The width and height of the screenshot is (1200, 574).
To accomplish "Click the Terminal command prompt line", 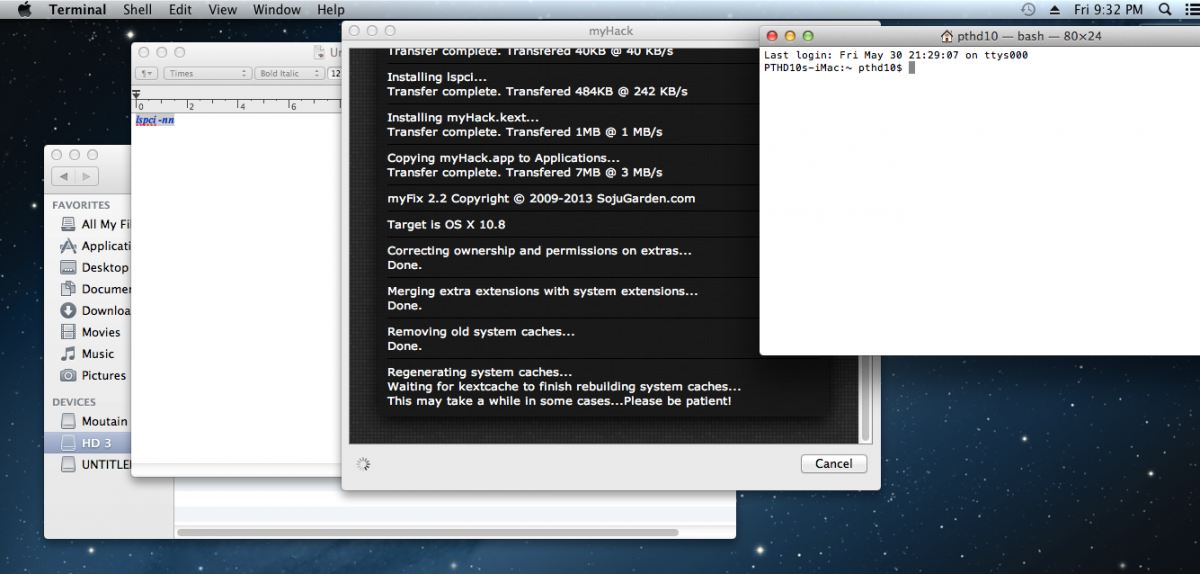I will point(838,67).
